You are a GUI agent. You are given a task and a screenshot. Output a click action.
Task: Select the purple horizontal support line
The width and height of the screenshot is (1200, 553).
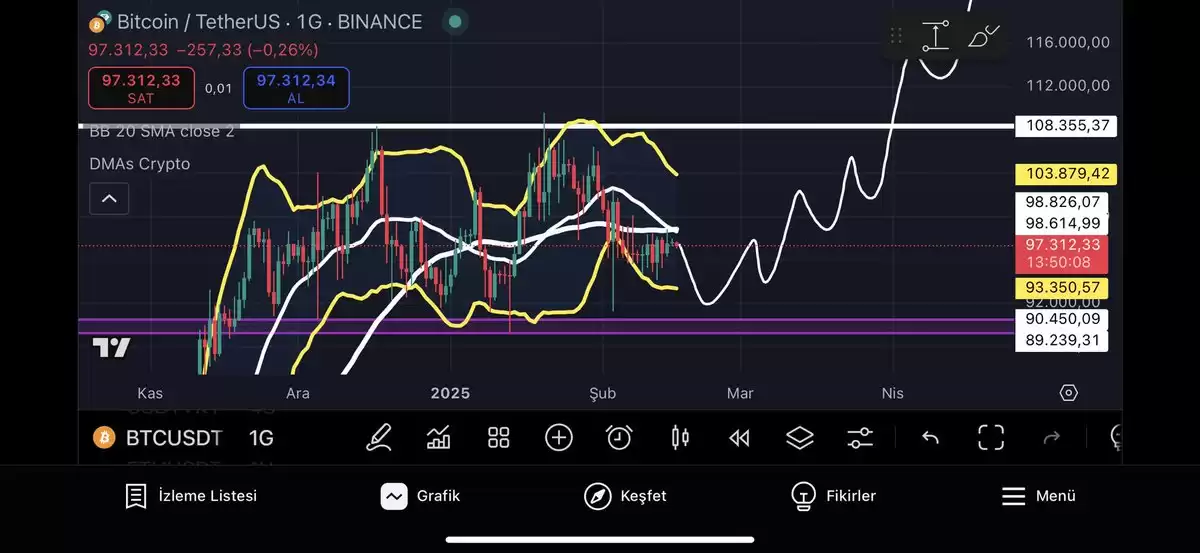pos(545,327)
